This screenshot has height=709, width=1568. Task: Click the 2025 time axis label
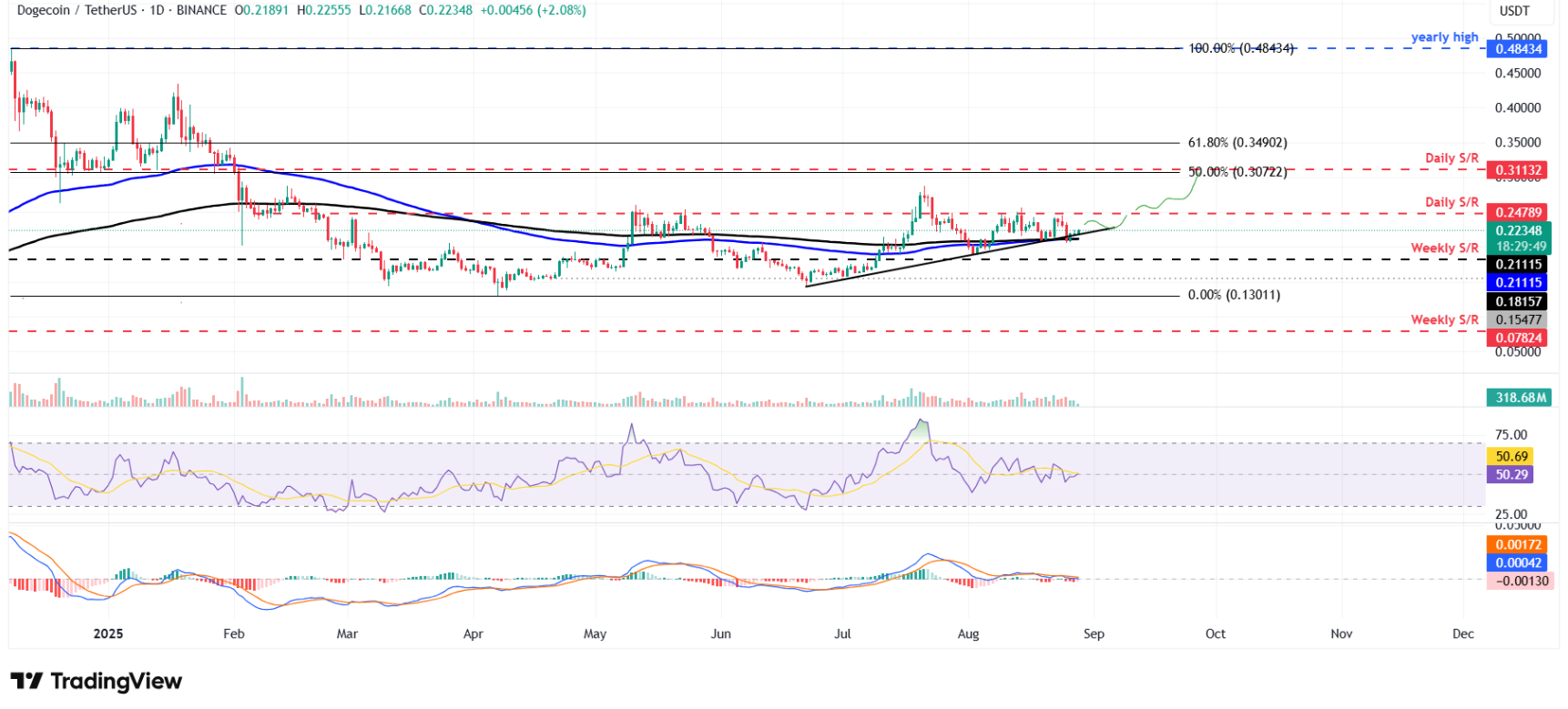coord(108,634)
